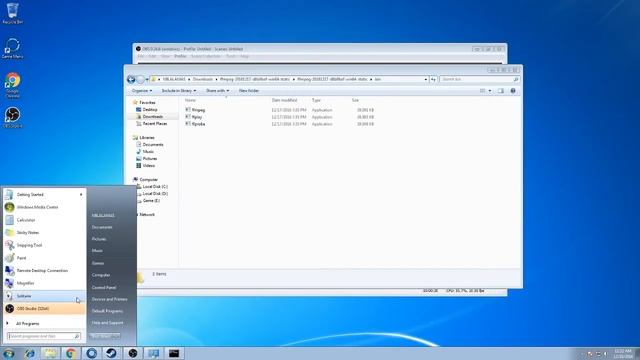
Task: Open the Recycle Bin desktop icon
Action: click(x=12, y=13)
